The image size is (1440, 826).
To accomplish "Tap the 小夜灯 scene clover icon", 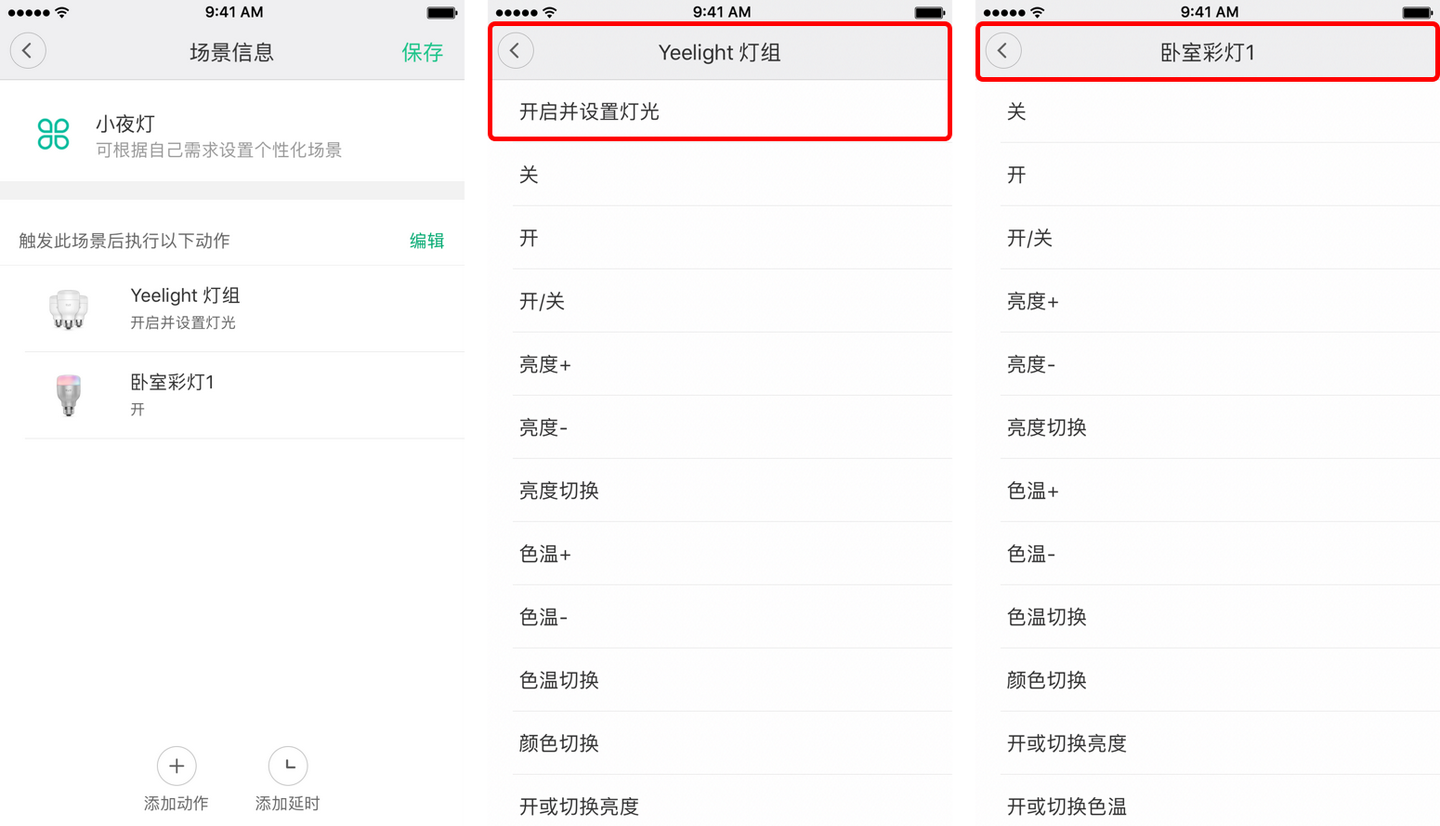I will pyautogui.click(x=53, y=134).
